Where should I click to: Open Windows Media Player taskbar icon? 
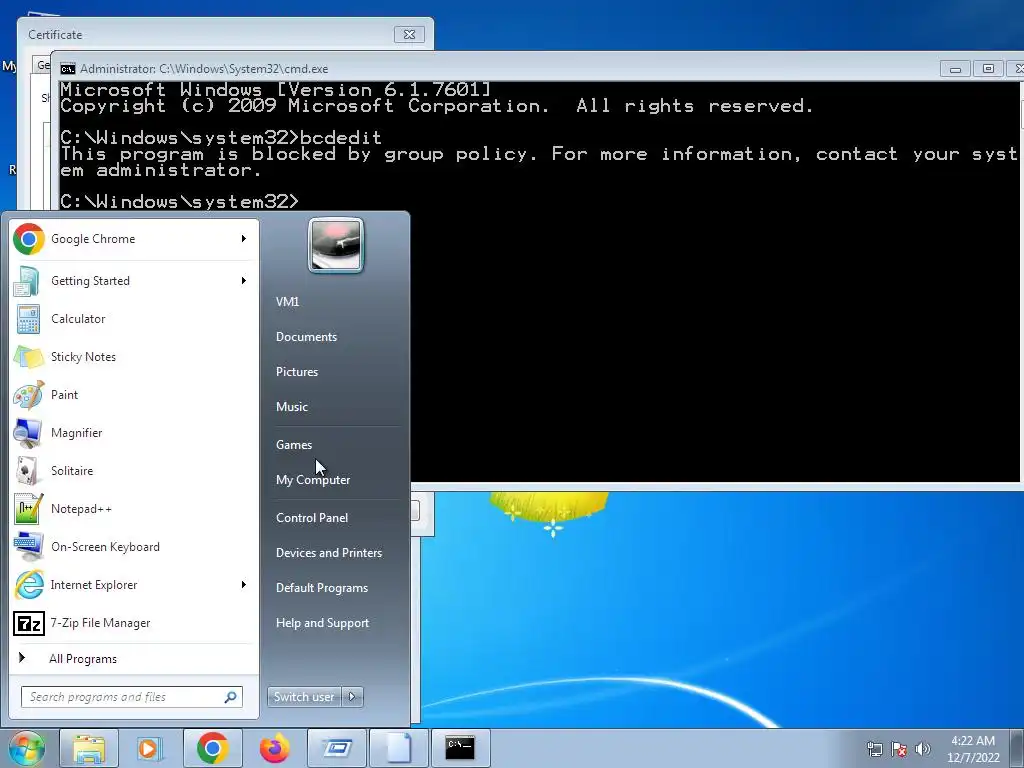coord(149,748)
